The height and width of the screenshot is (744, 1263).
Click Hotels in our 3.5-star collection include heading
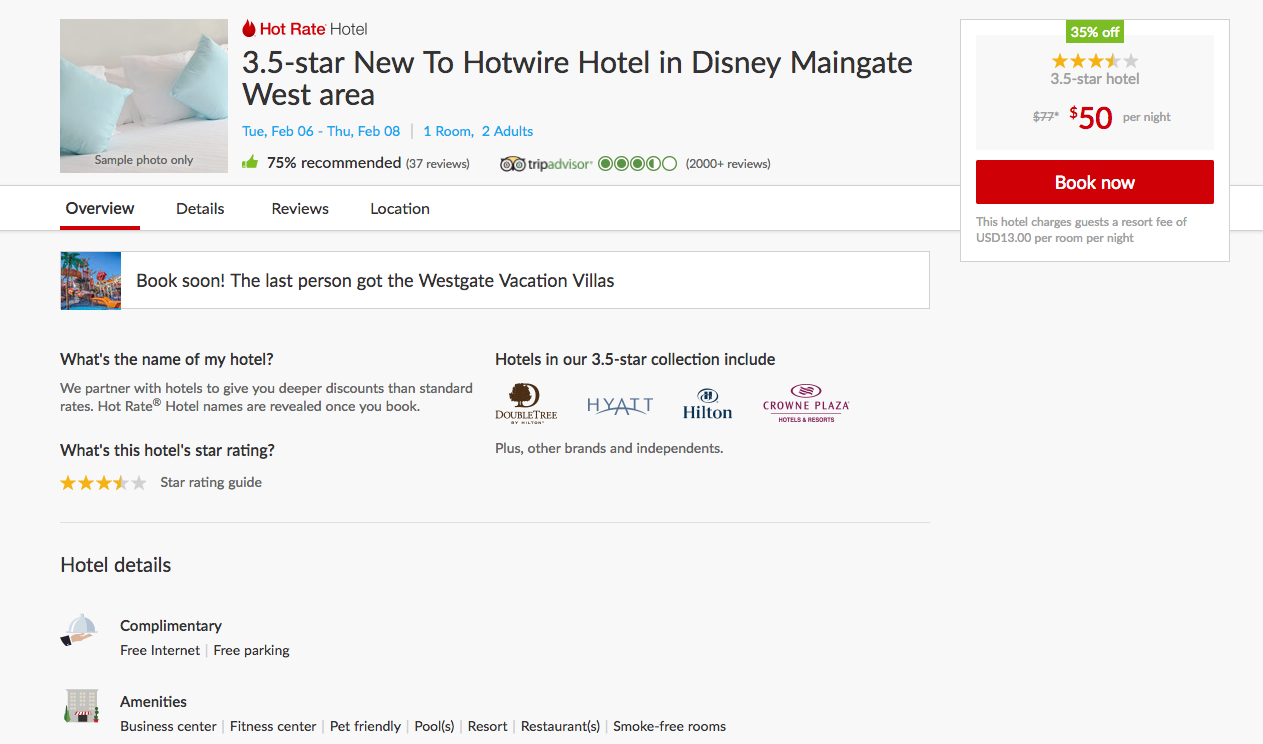click(635, 359)
